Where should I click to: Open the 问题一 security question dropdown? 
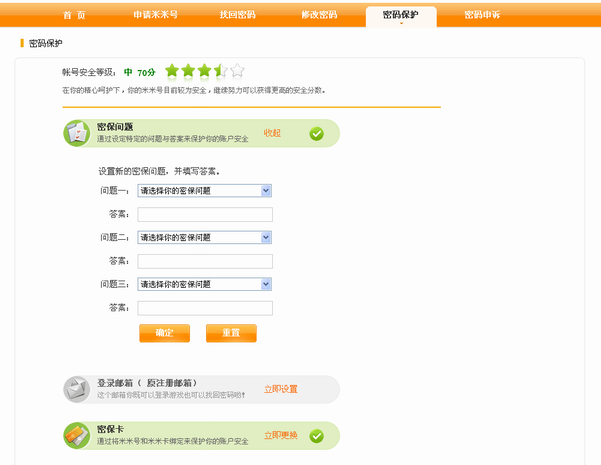205,190
